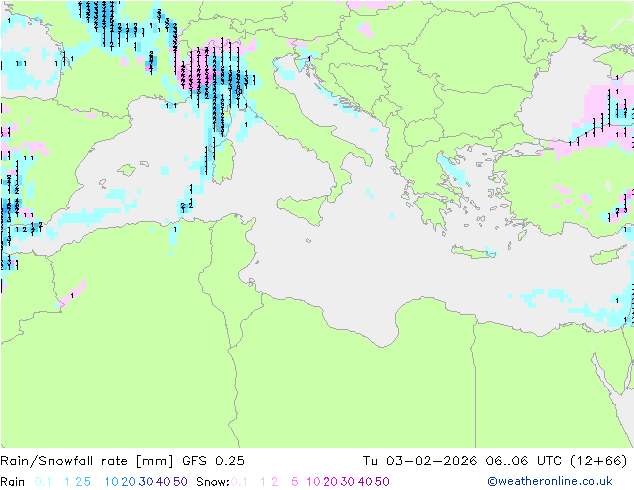634x490 pixels.
Task: Select the rain legend value 30
Action: coord(146,482)
